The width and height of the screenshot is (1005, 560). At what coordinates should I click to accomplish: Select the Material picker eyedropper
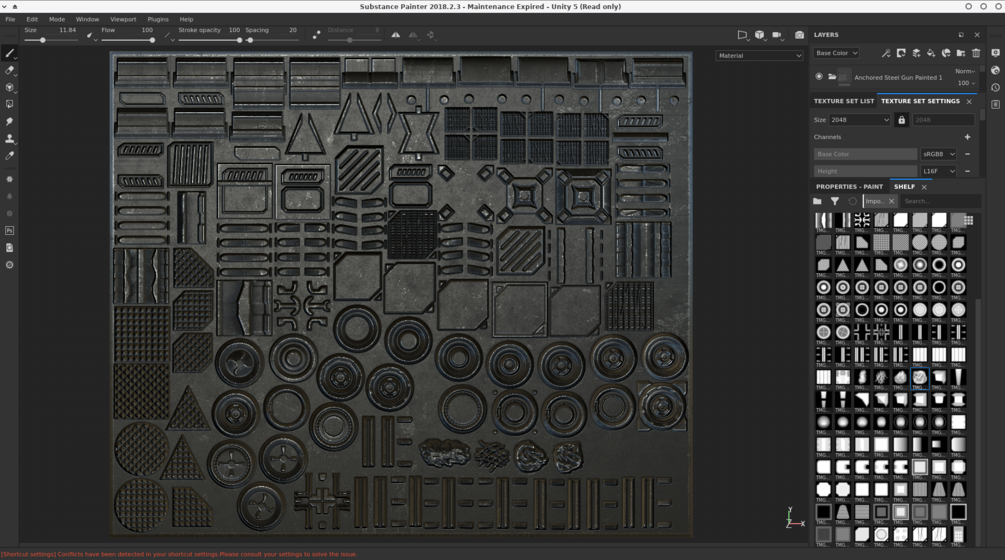(10, 156)
